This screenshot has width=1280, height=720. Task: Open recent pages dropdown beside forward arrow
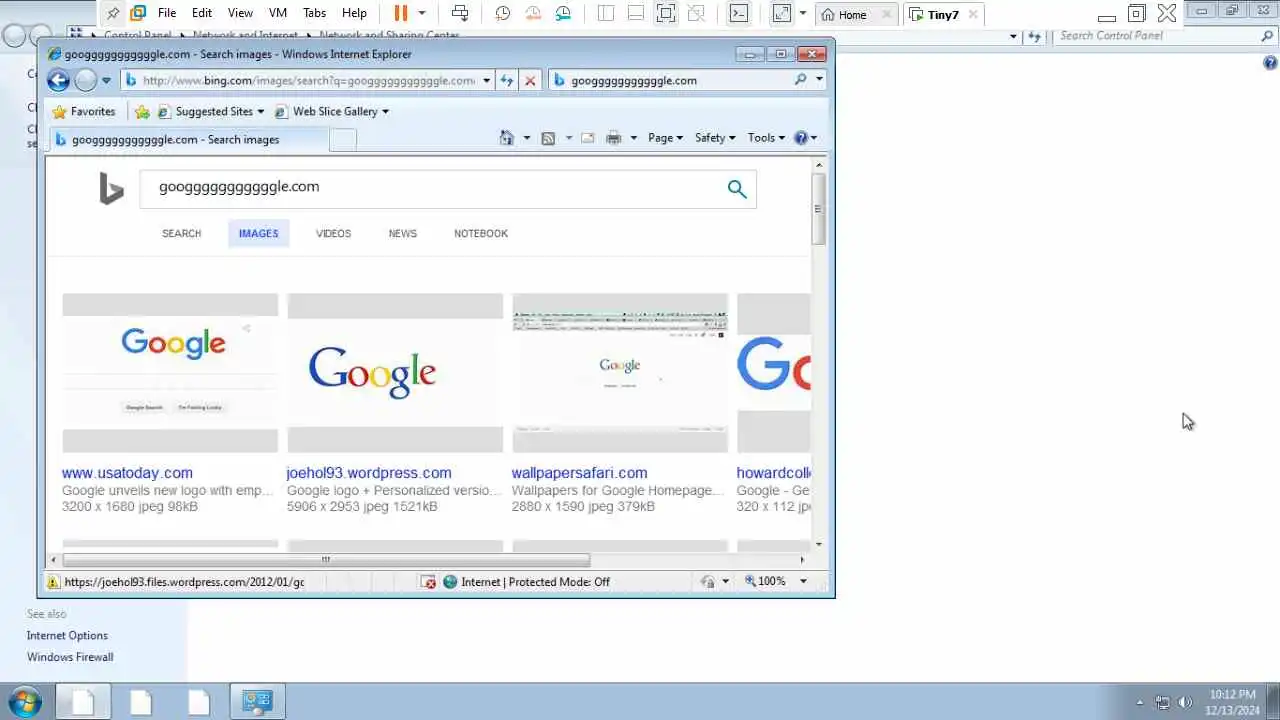106,81
